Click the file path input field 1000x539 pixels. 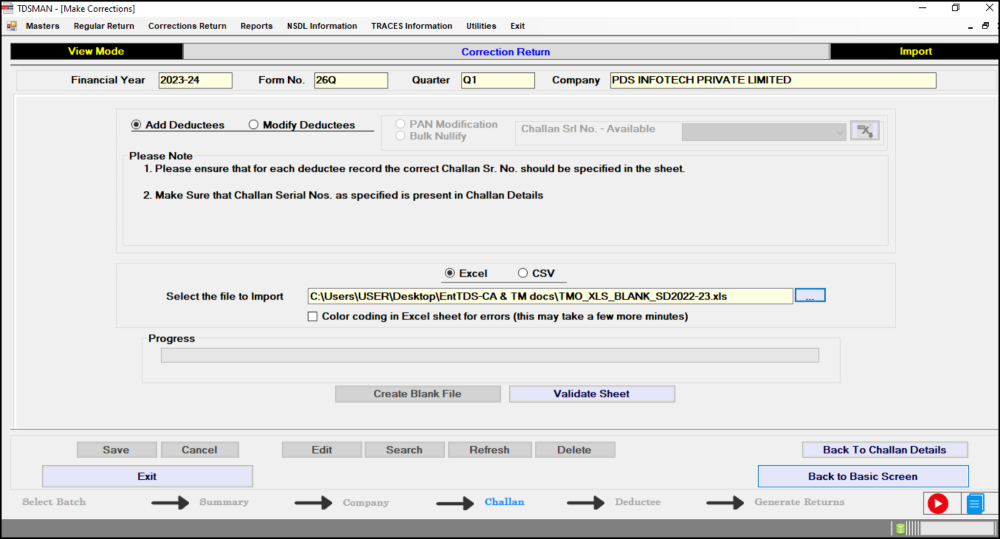pos(550,296)
